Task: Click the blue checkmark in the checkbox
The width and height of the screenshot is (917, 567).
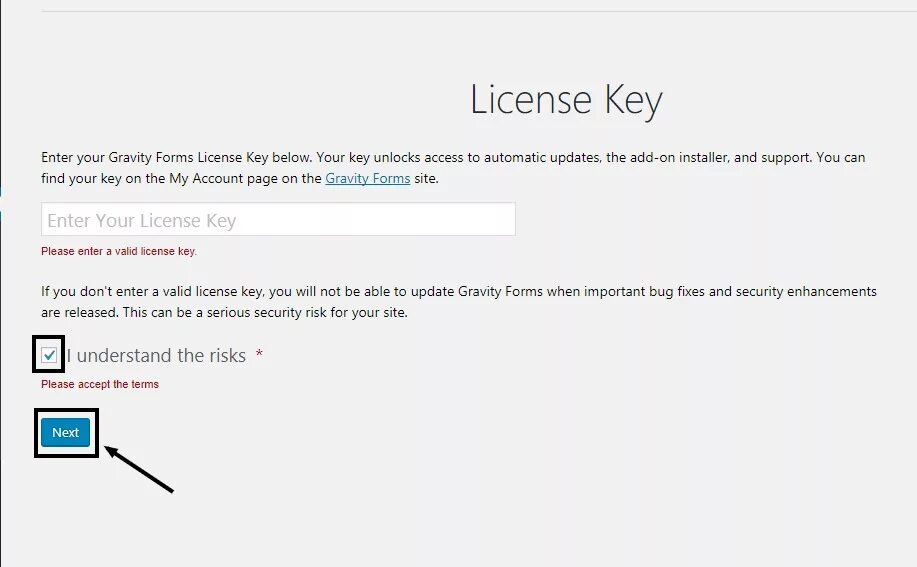Action: point(49,355)
